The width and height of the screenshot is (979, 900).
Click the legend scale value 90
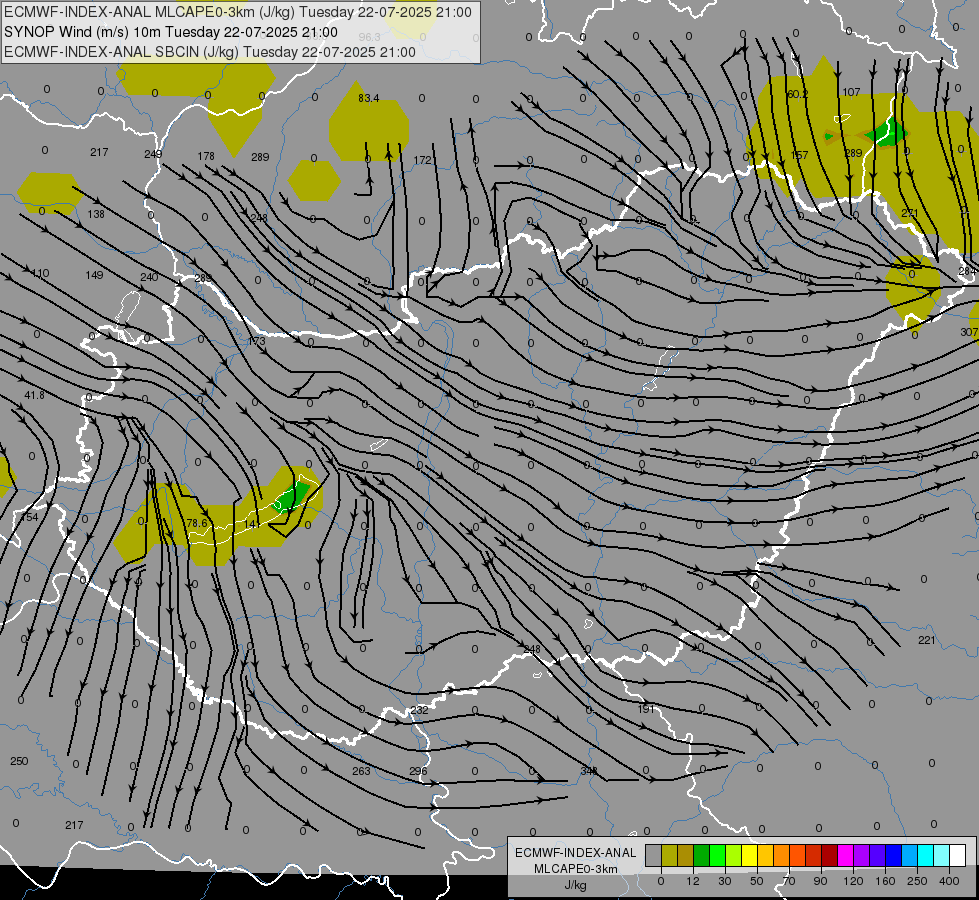point(820,881)
